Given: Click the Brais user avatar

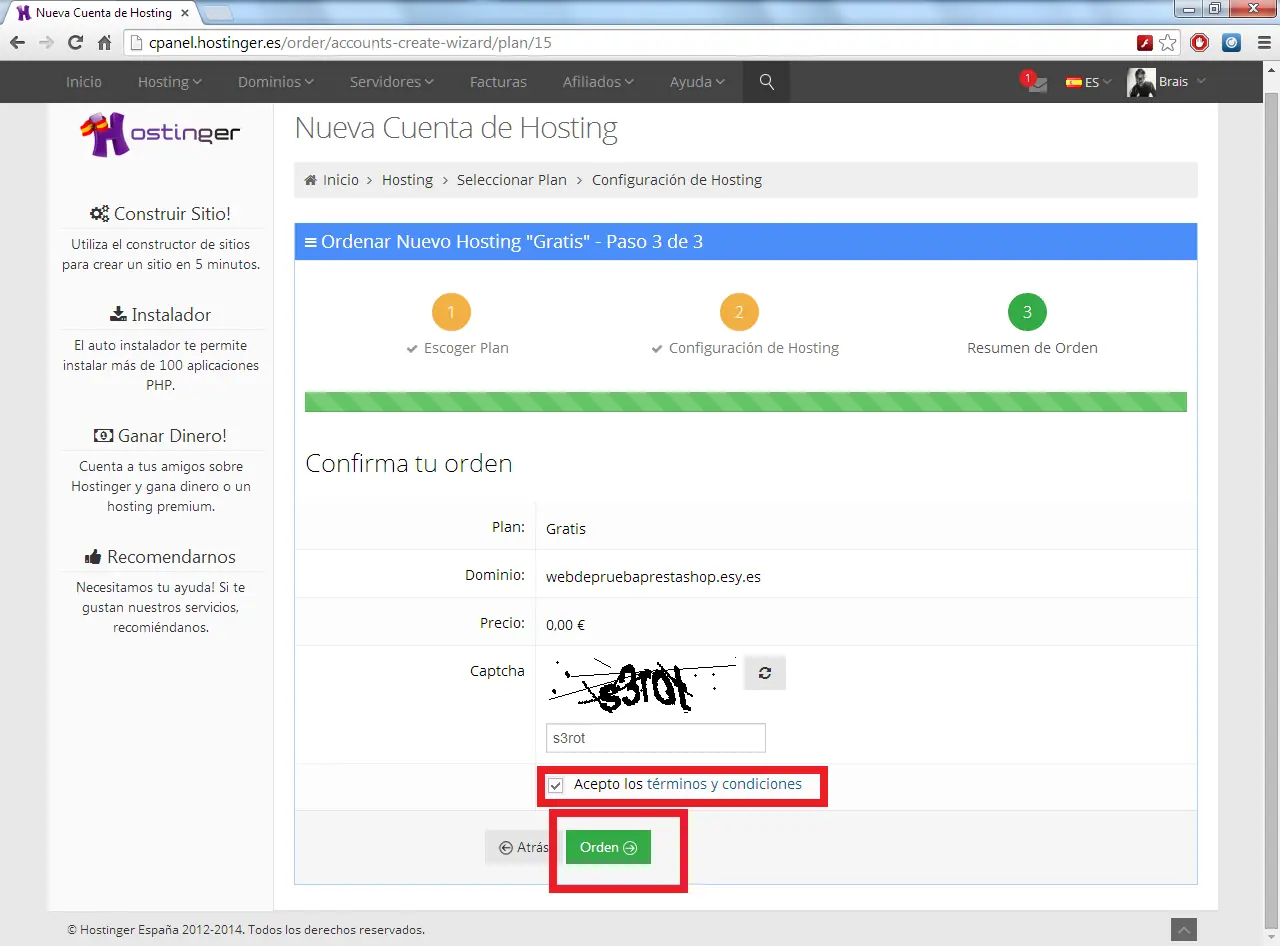Looking at the screenshot, I should tap(1141, 82).
